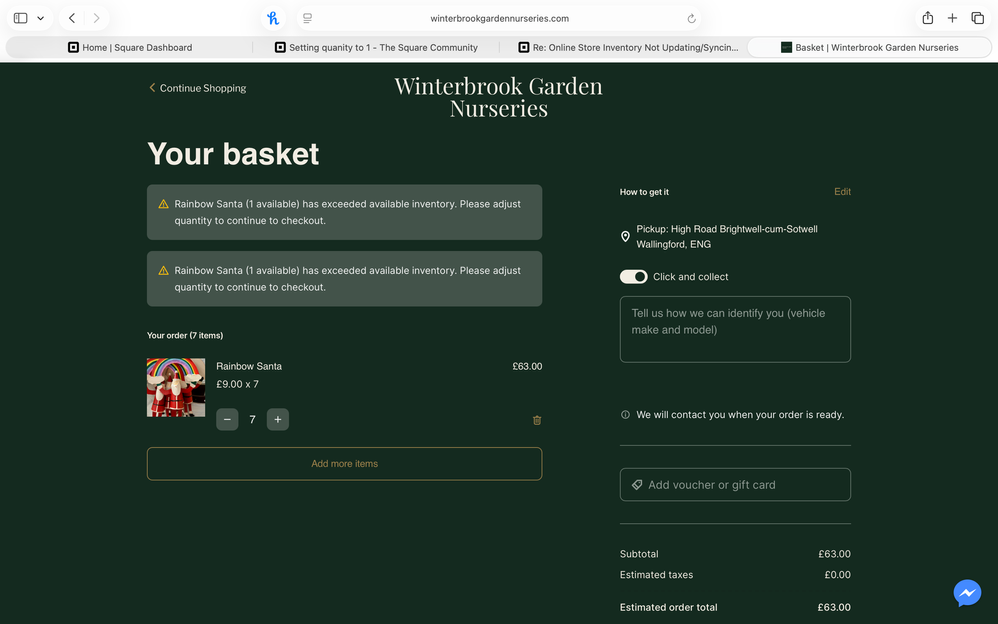Open Messenger chat via the blue bubble icon
Viewport: 998px width, 624px height.
tap(967, 592)
